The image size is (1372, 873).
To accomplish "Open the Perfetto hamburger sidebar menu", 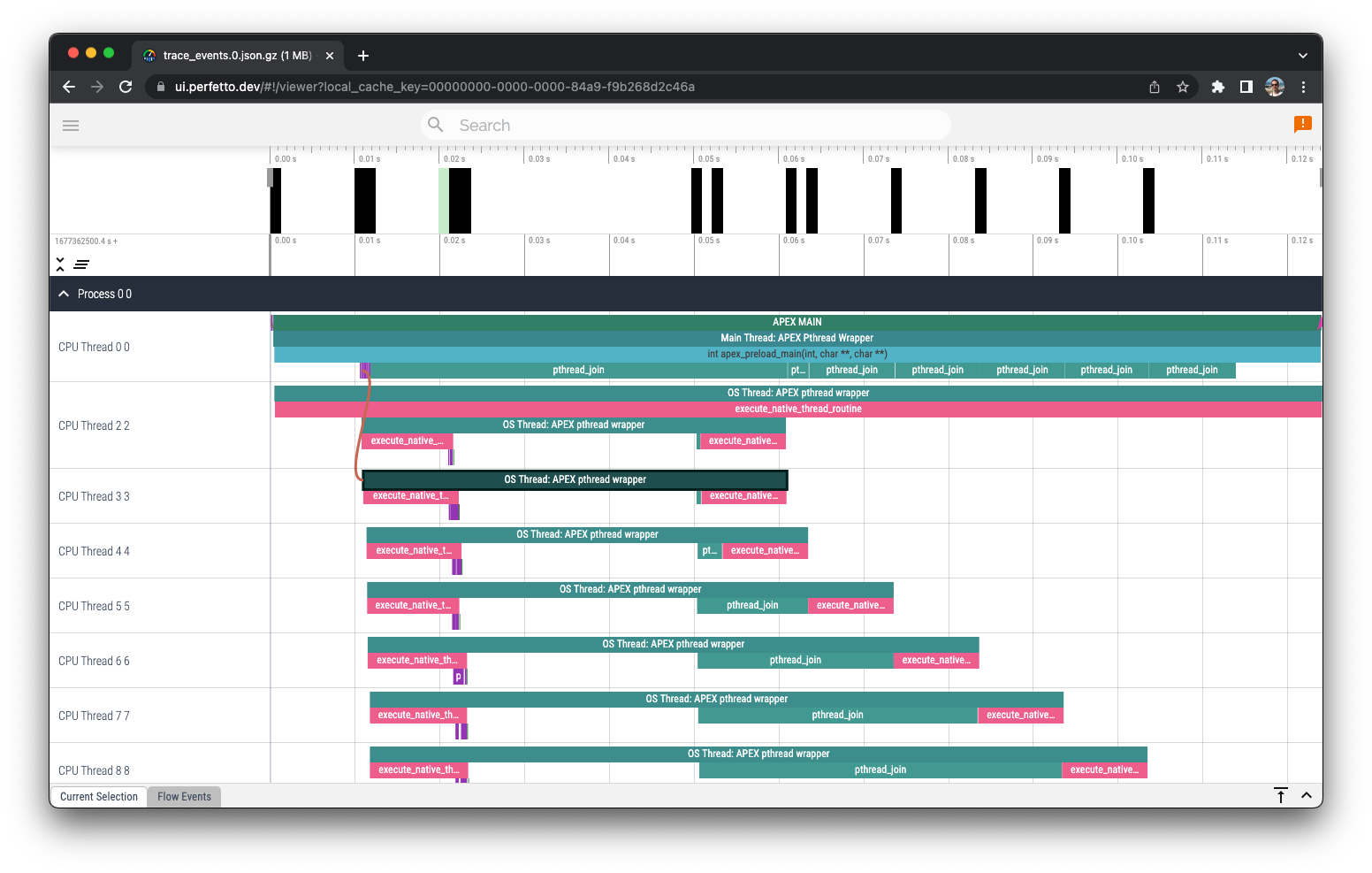I will (71, 126).
